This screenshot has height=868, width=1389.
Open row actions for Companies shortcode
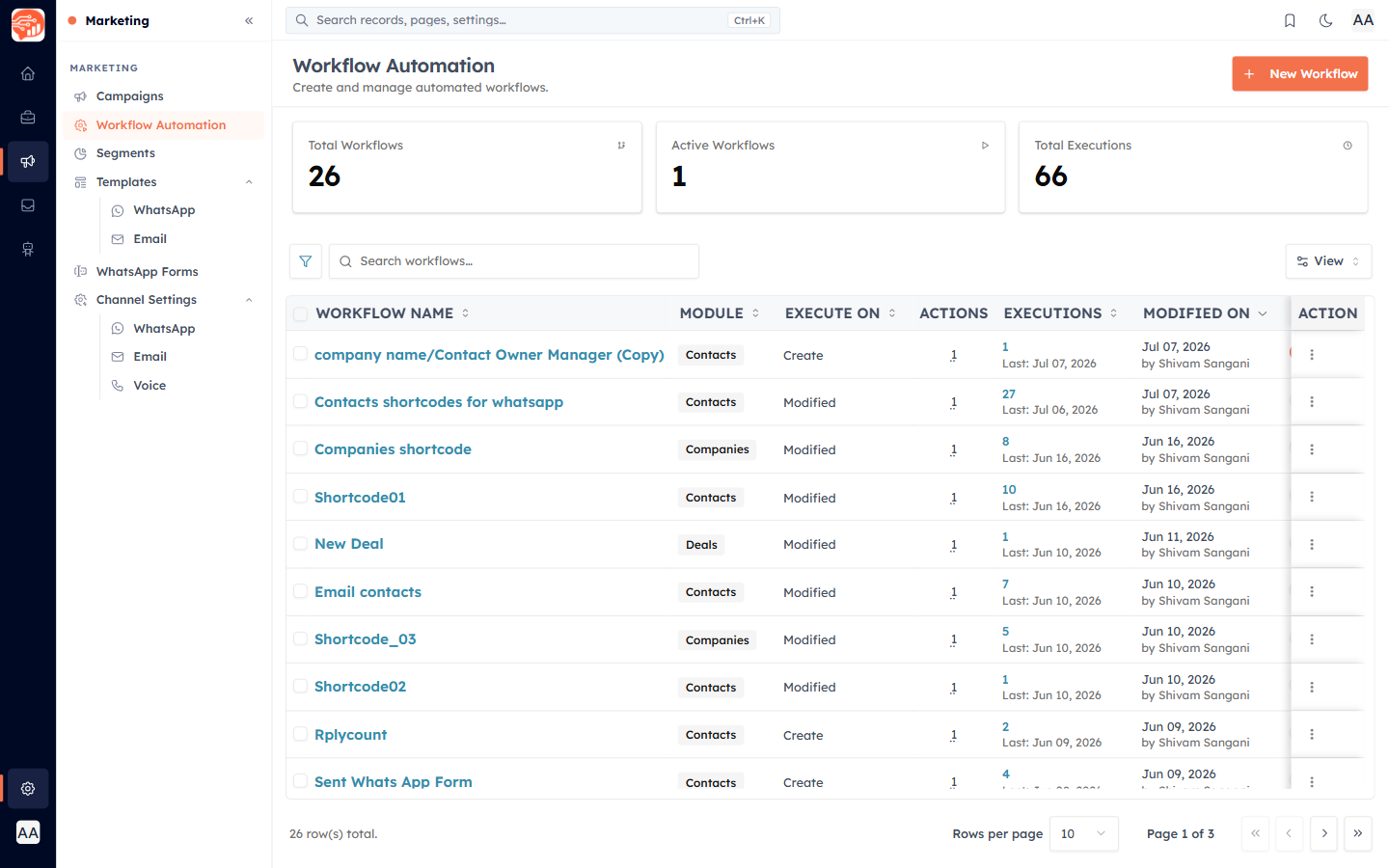point(1312,449)
